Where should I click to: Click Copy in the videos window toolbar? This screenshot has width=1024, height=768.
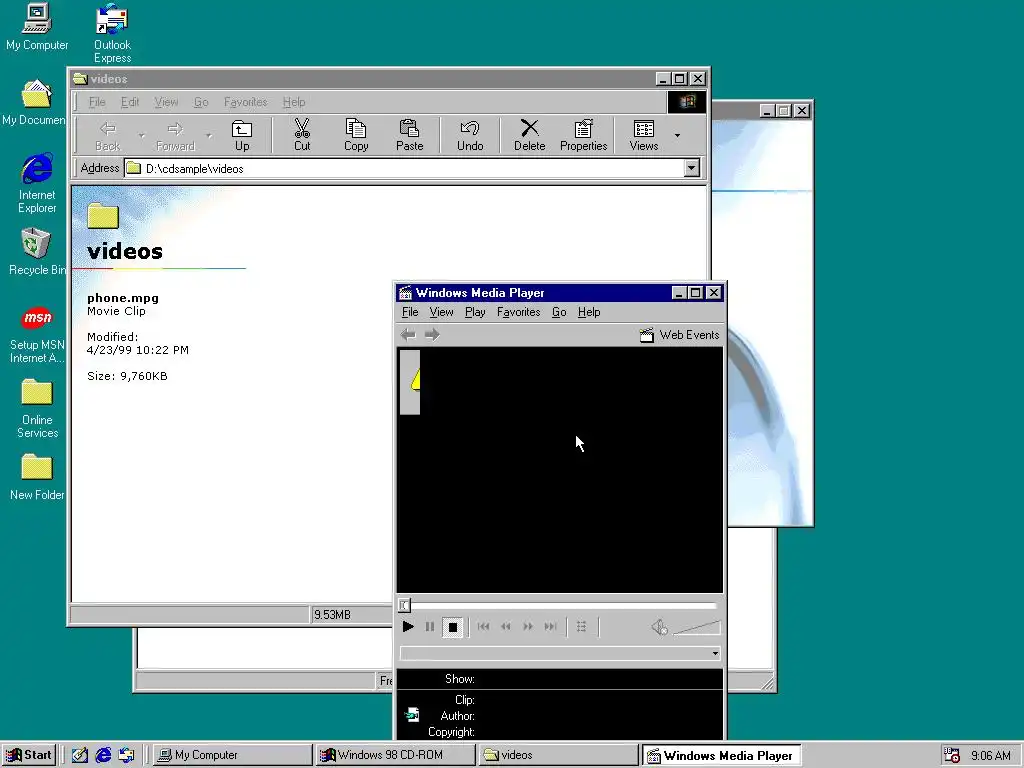pyautogui.click(x=357, y=135)
